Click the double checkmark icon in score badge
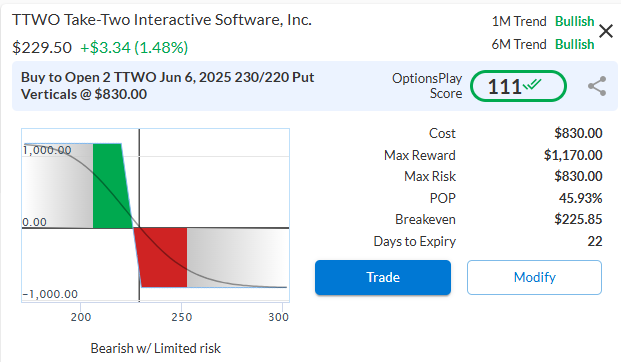The height and width of the screenshot is (362, 621). tap(532, 84)
